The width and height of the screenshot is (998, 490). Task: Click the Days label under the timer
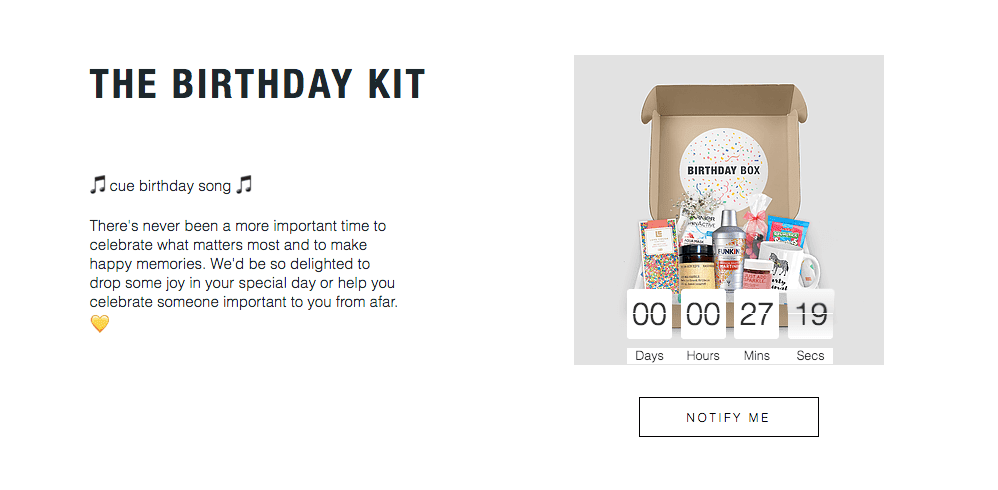point(649,356)
